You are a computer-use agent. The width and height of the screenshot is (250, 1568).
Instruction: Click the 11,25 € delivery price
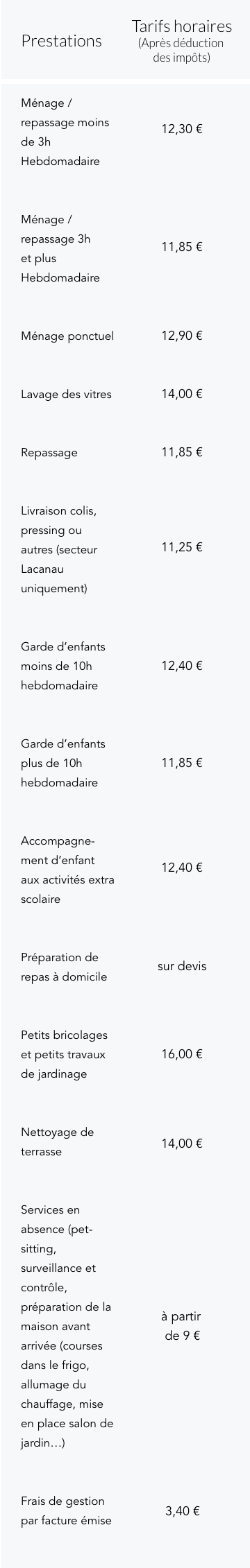tap(182, 547)
